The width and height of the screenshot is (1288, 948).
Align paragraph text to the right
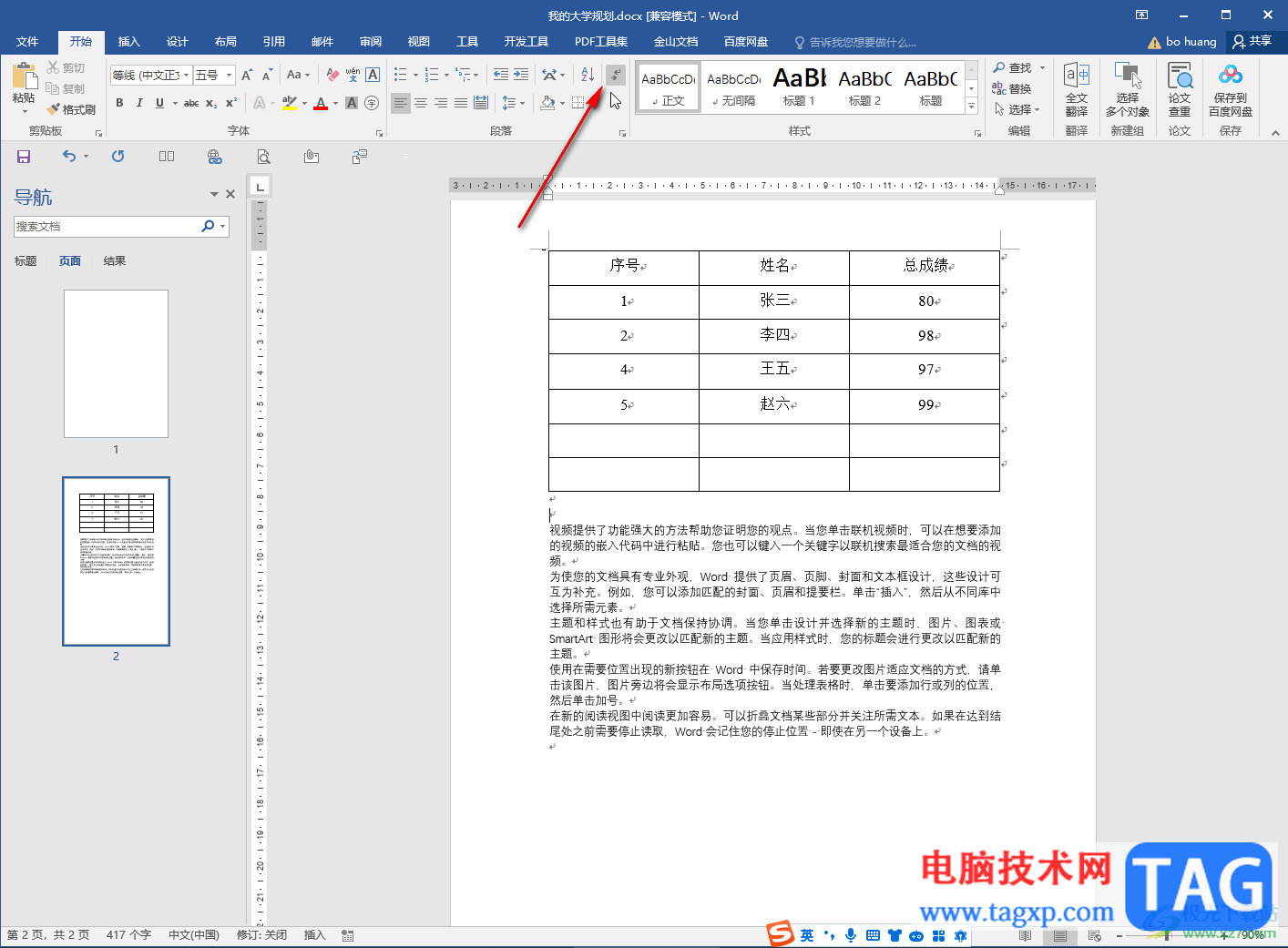(x=441, y=104)
